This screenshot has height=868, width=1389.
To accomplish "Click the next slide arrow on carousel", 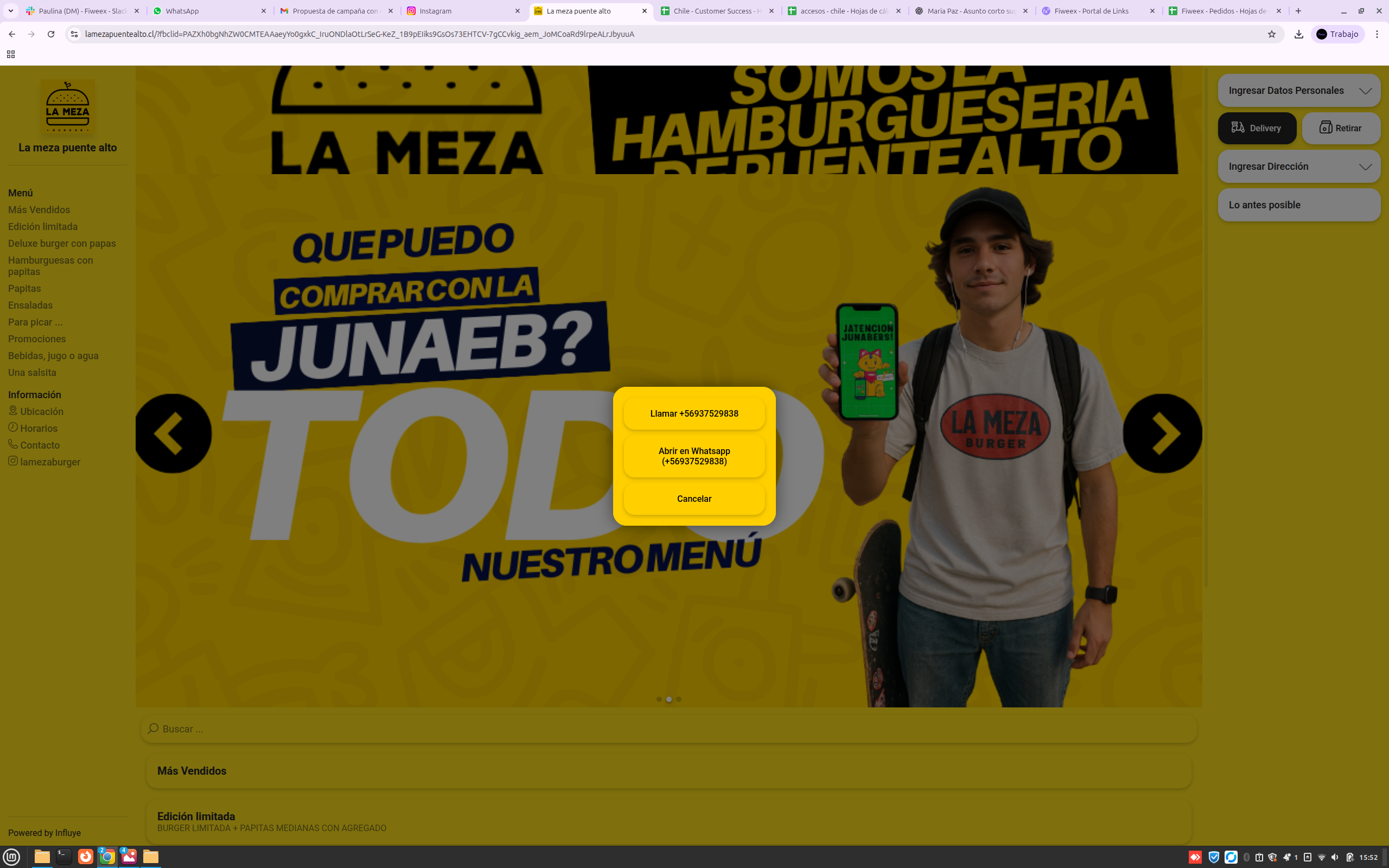I will pos(1162,433).
